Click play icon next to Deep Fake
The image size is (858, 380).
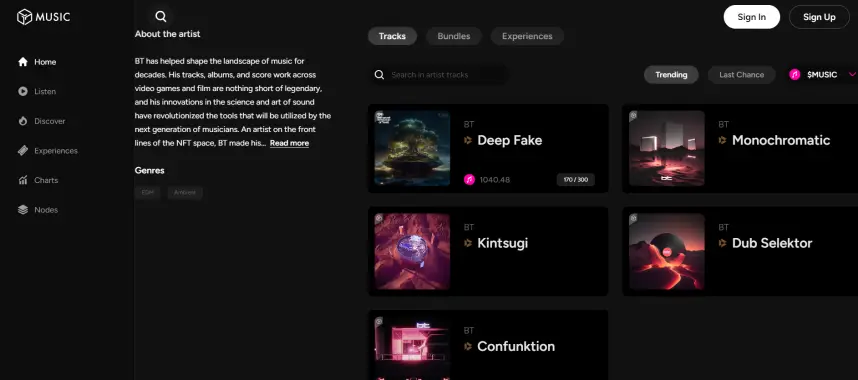click(x=468, y=140)
